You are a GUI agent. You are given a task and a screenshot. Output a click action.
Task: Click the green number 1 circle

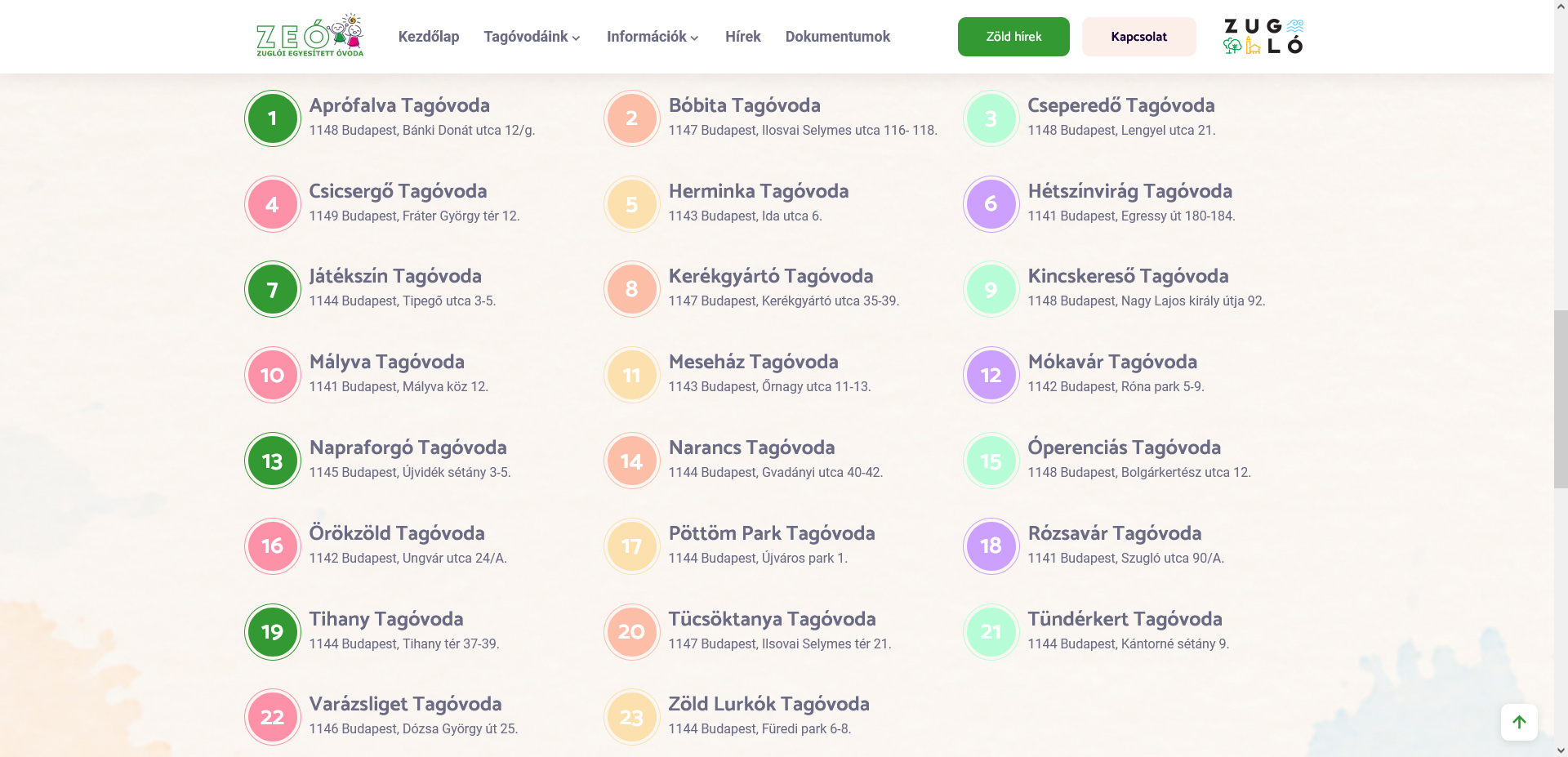click(273, 118)
